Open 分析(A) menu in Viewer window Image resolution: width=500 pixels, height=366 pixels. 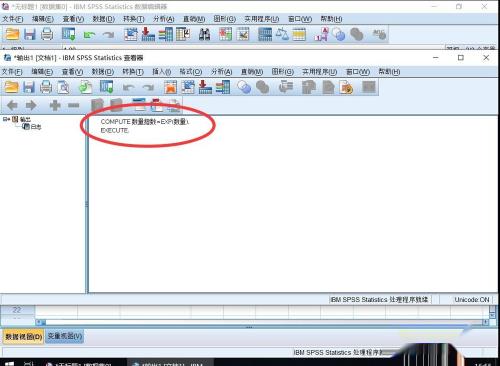pos(221,72)
